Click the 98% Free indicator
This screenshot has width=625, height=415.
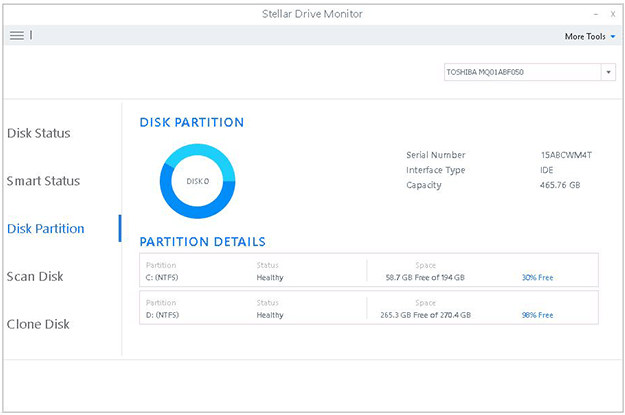(537, 315)
